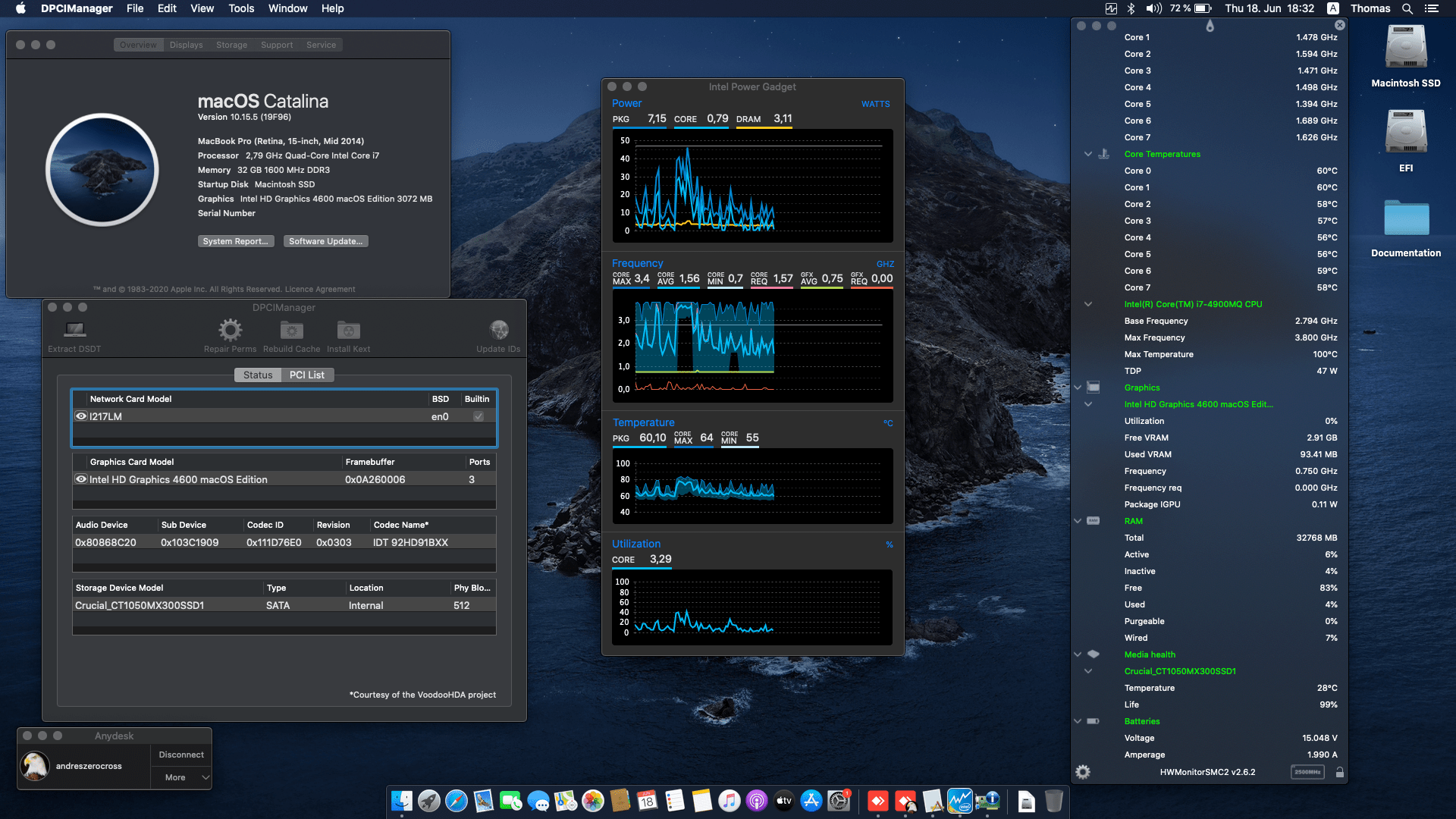The height and width of the screenshot is (819, 1456).
Task: Open Macintosh SSD desktop drive icon
Action: coord(1405,47)
